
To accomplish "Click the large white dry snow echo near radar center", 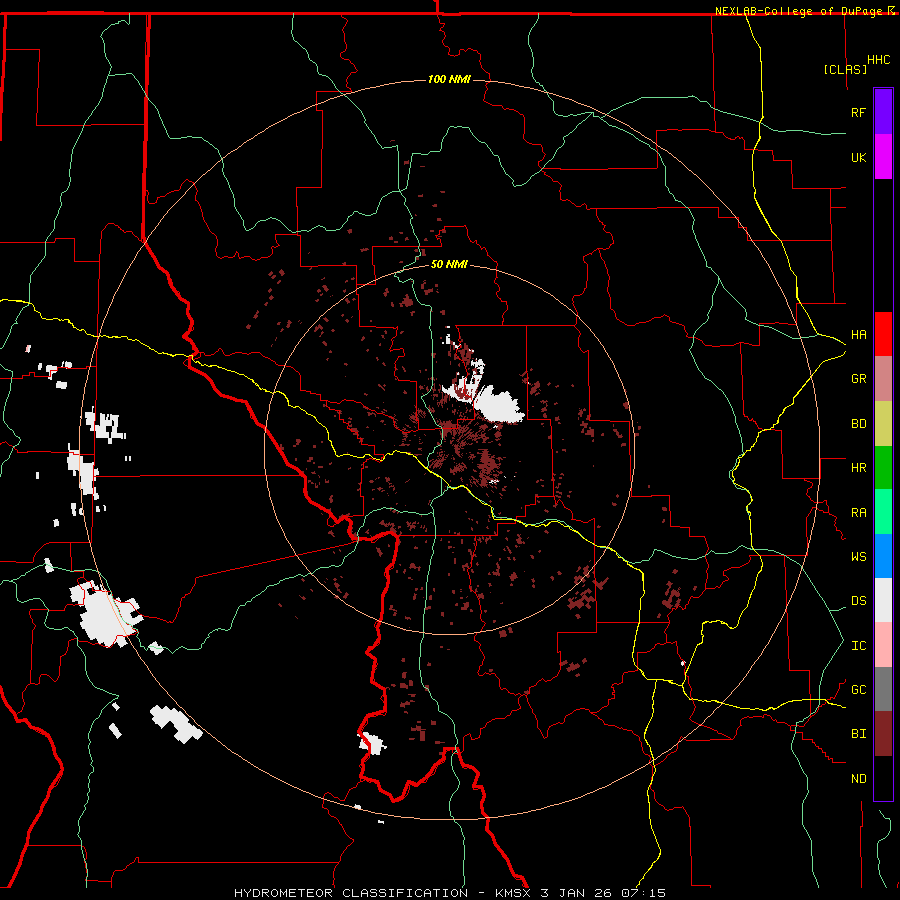I will tap(498, 405).
